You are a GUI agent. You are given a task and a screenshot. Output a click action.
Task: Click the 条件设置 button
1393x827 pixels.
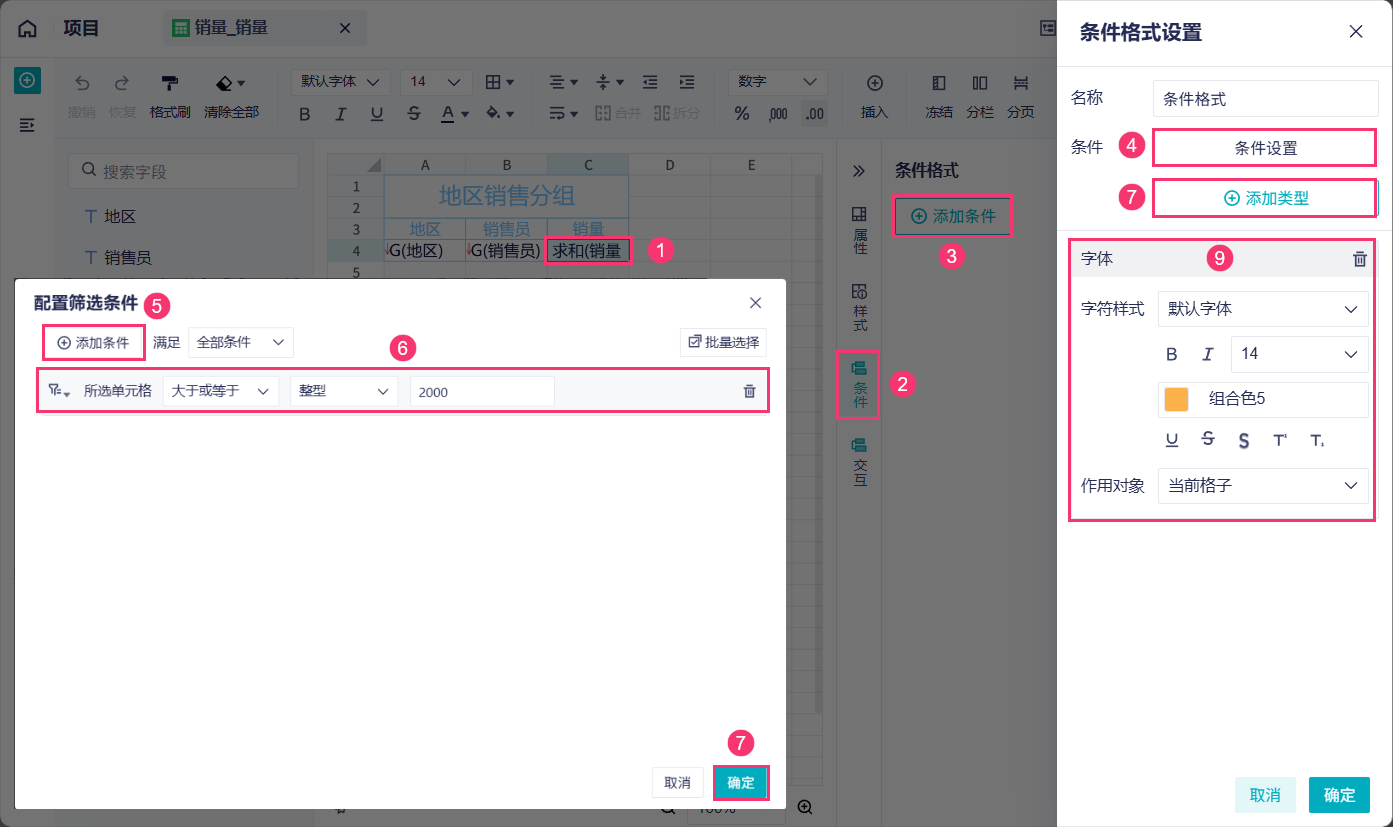tap(1265, 148)
